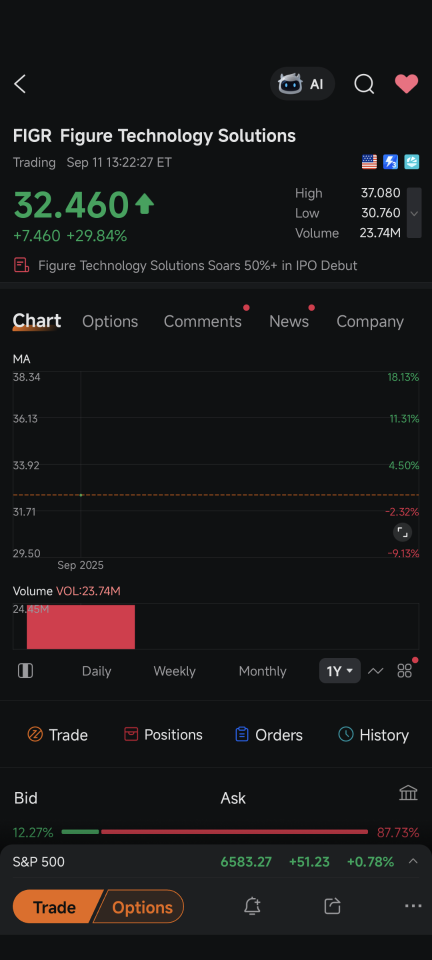Switch to the Comments tab
Viewport: 432px width, 960px height.
click(x=203, y=321)
